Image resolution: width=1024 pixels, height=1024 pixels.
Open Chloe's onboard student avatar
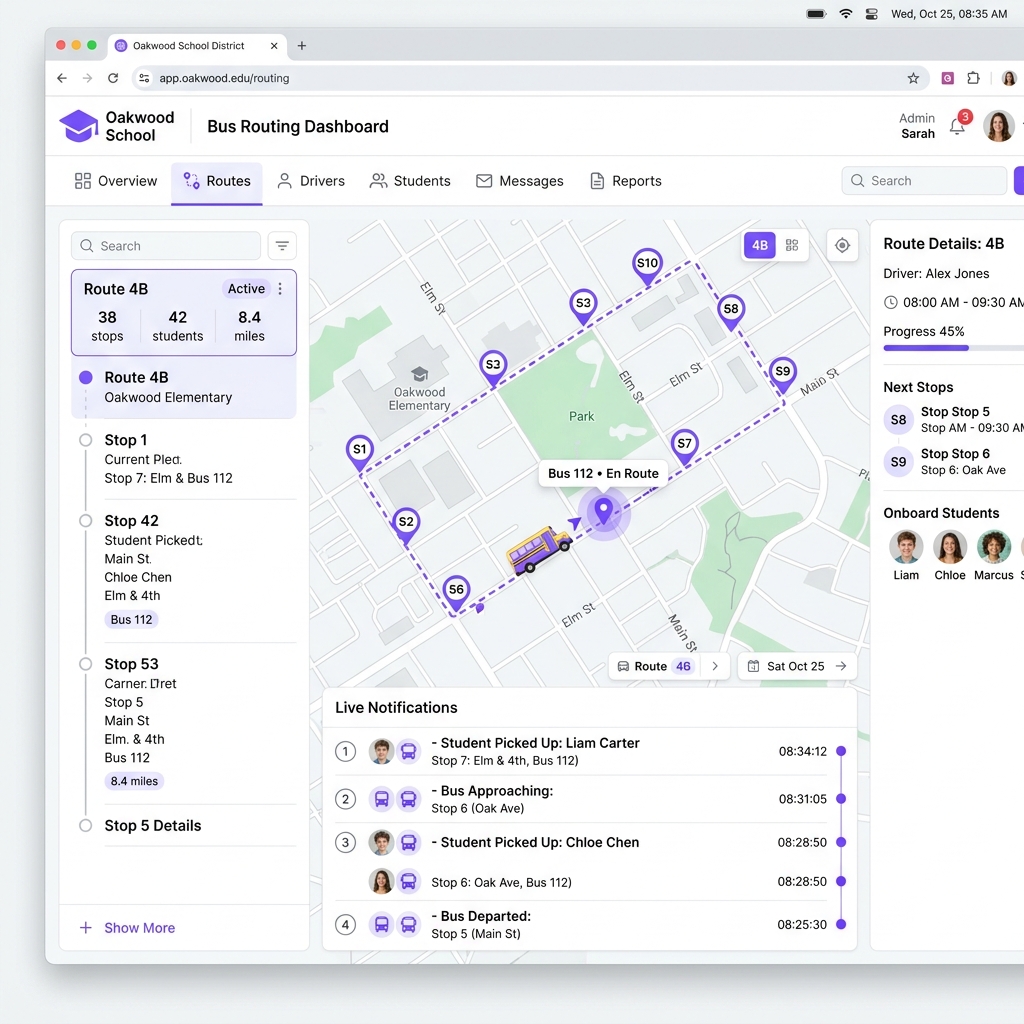coord(950,547)
